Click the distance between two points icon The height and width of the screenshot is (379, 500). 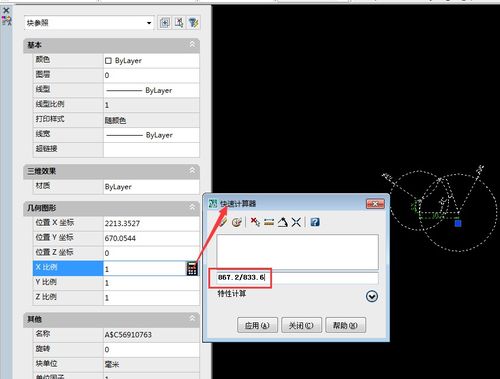(269, 222)
